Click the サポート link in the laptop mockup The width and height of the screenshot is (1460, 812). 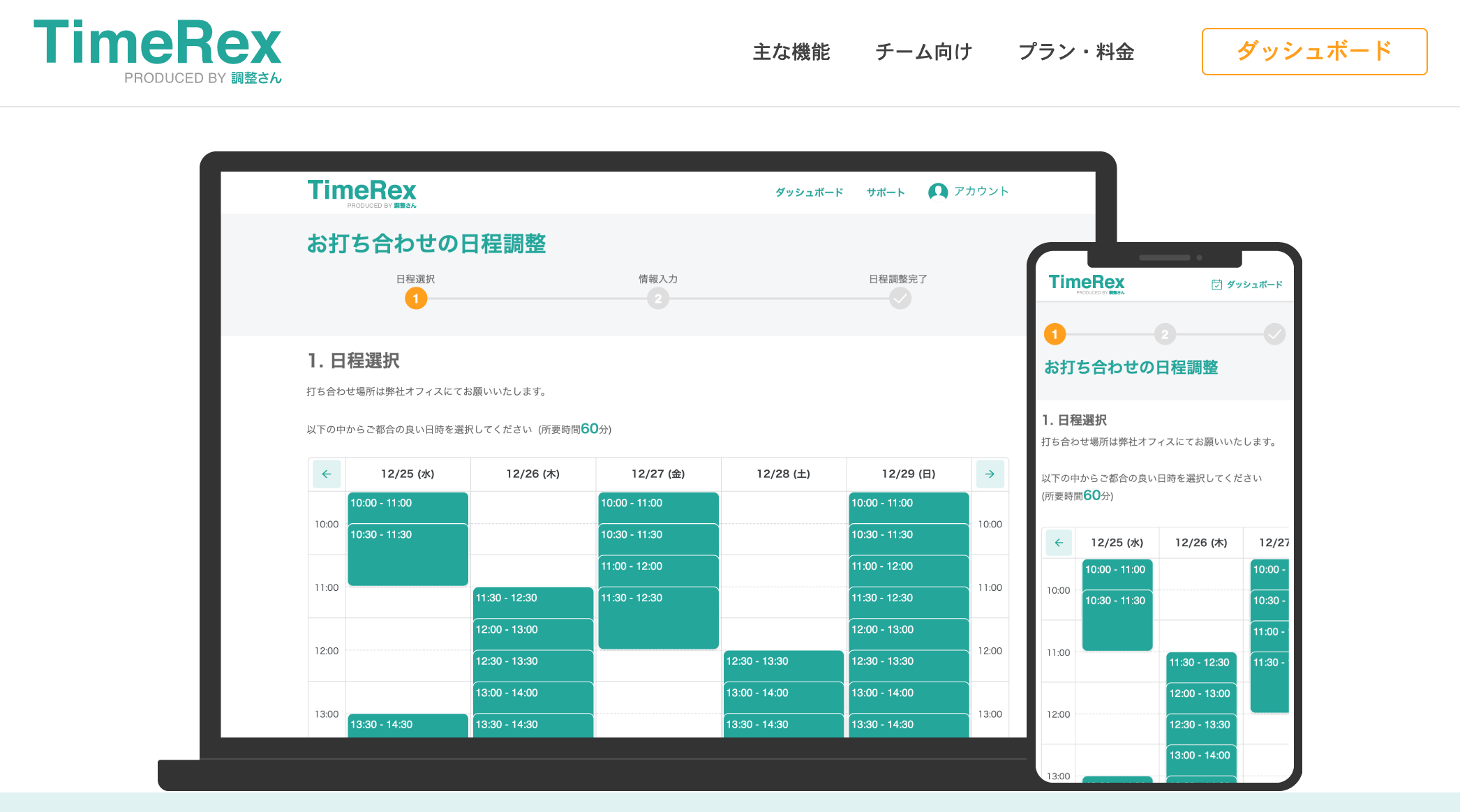point(886,192)
